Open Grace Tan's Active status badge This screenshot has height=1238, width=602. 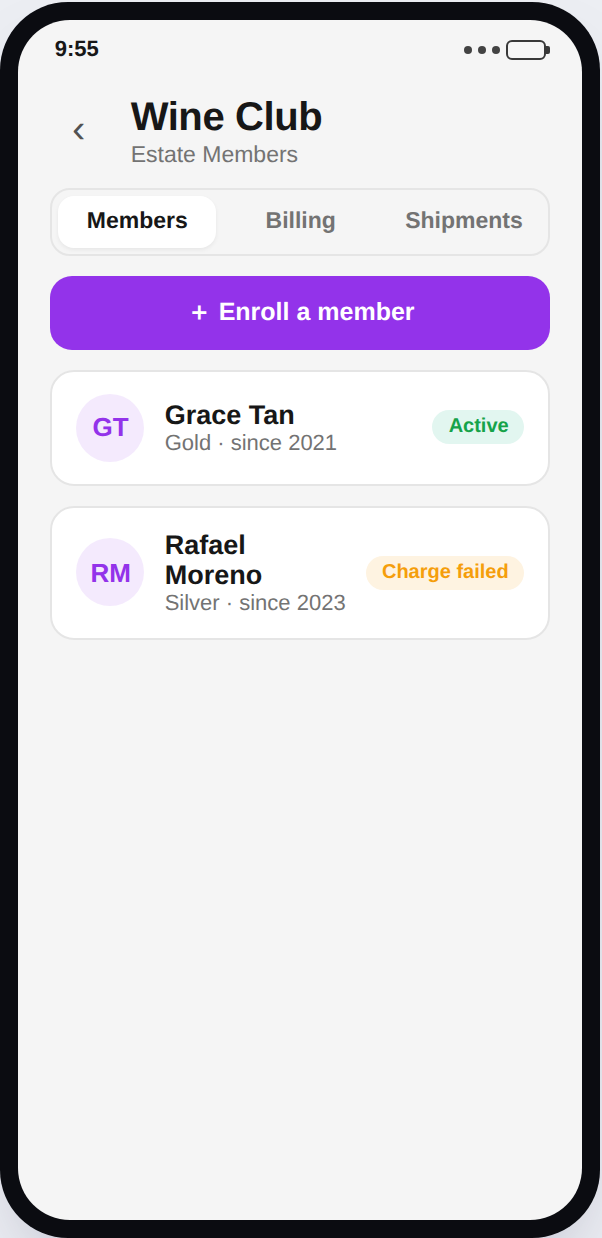point(478,426)
